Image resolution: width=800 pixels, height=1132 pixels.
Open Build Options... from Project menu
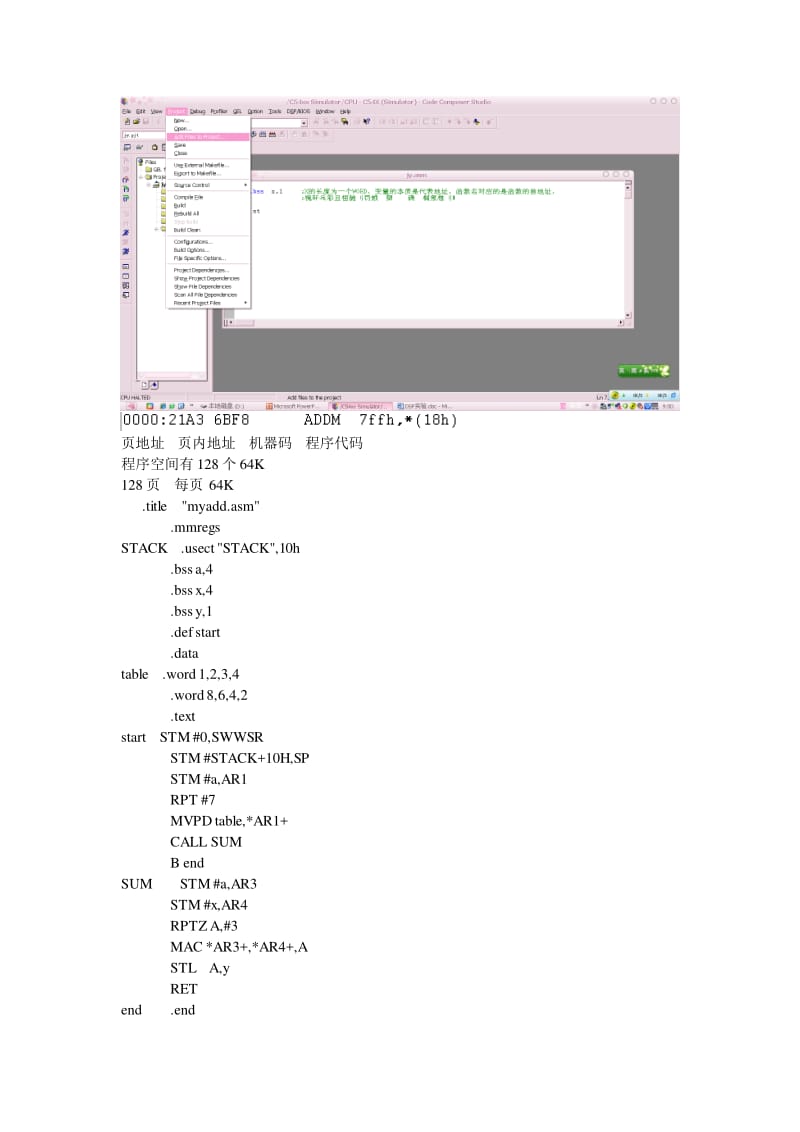(208, 250)
